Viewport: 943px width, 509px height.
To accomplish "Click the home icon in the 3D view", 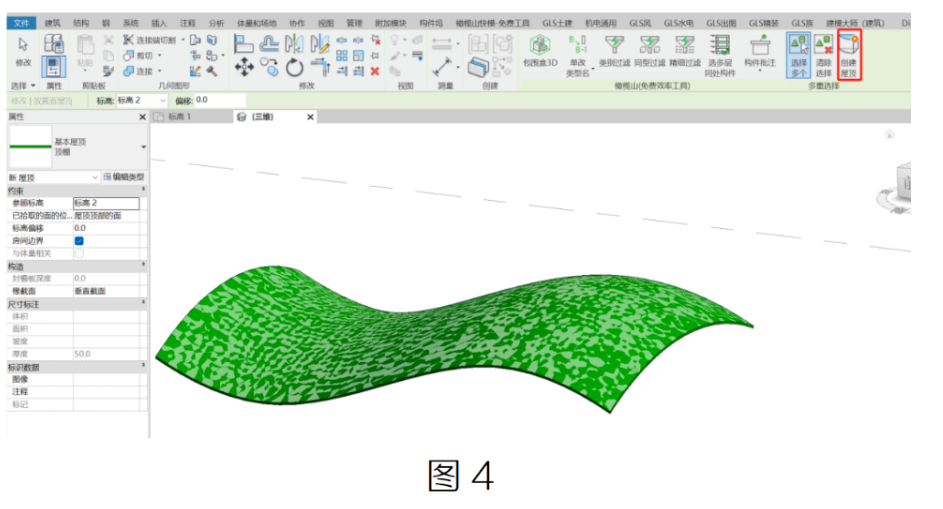I will point(889,134).
